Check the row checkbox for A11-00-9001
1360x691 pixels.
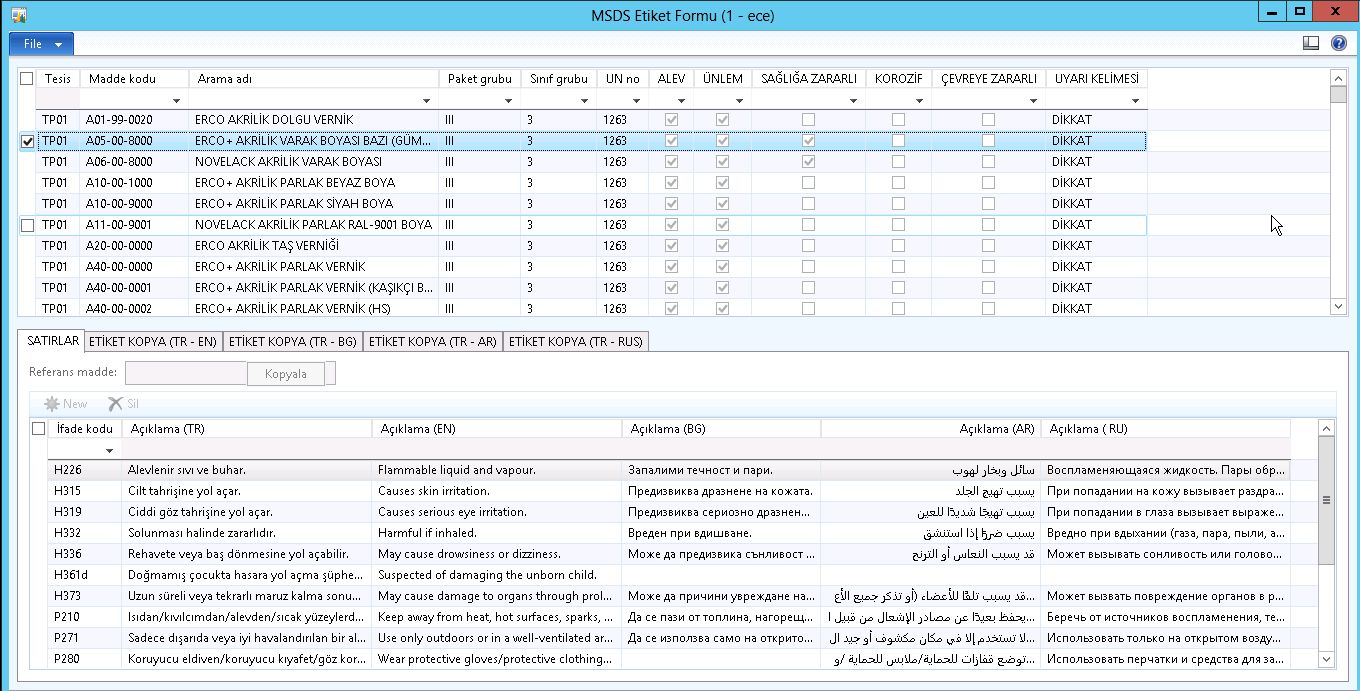click(x=27, y=225)
